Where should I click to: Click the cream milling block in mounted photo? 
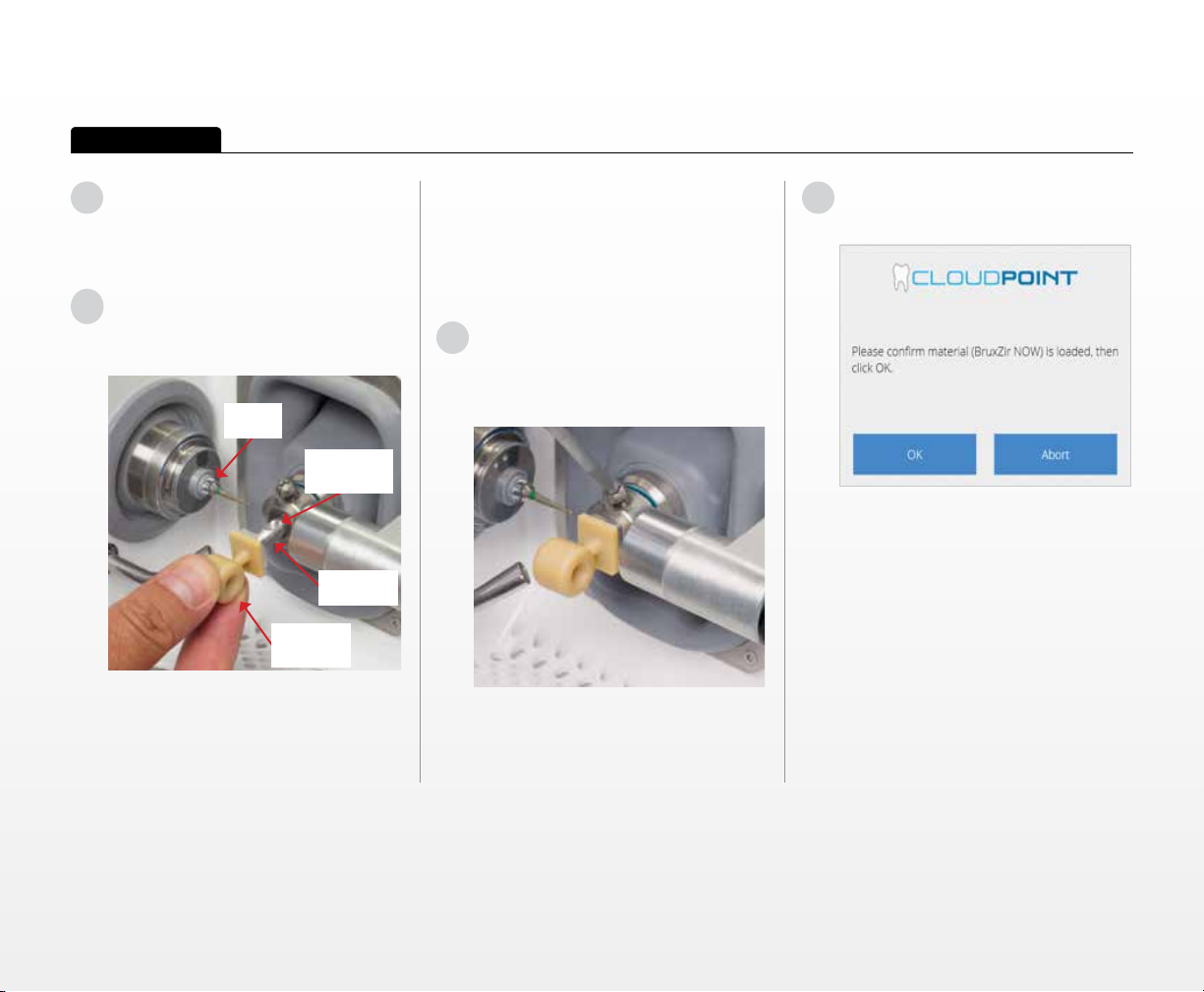(576, 553)
